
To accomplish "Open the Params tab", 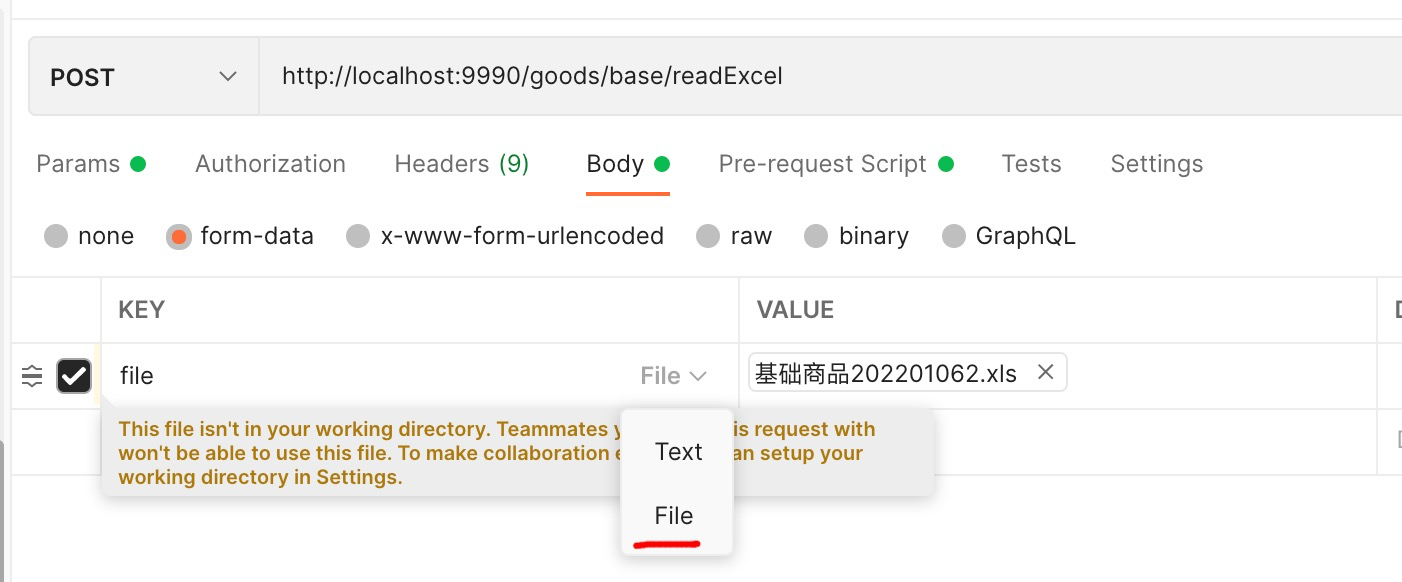I will point(78,163).
